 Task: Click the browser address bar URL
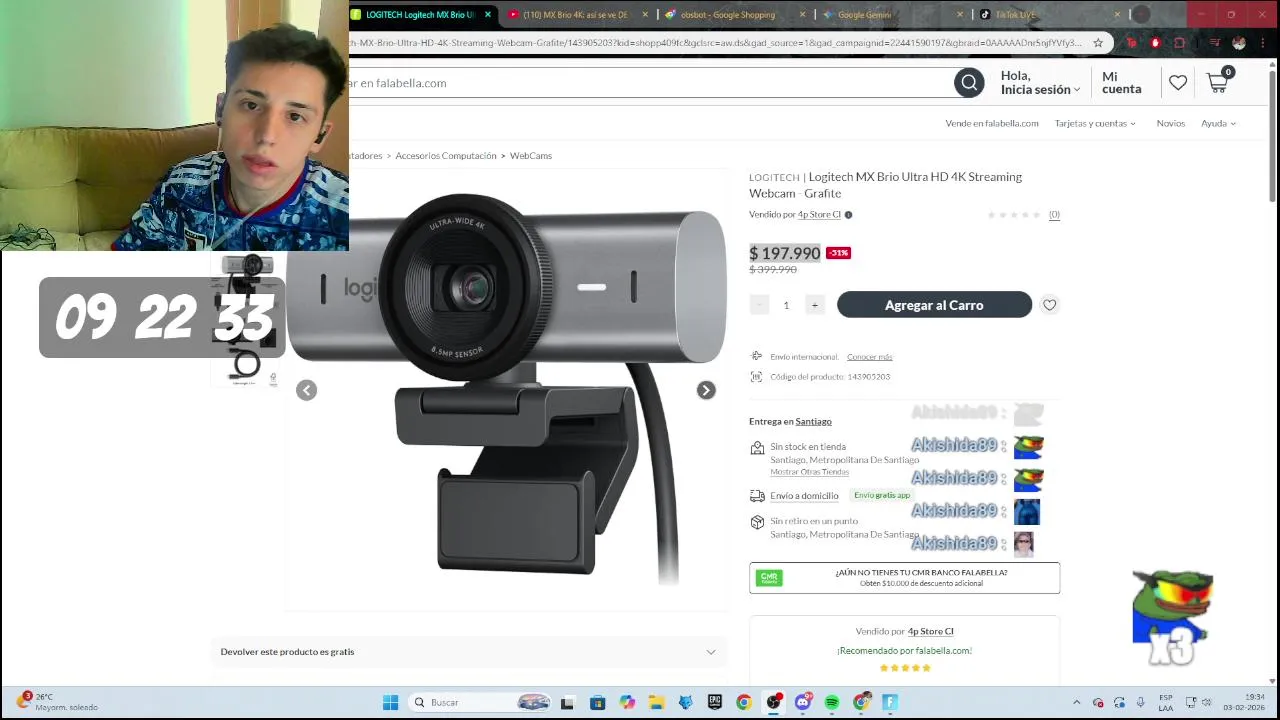[714, 43]
